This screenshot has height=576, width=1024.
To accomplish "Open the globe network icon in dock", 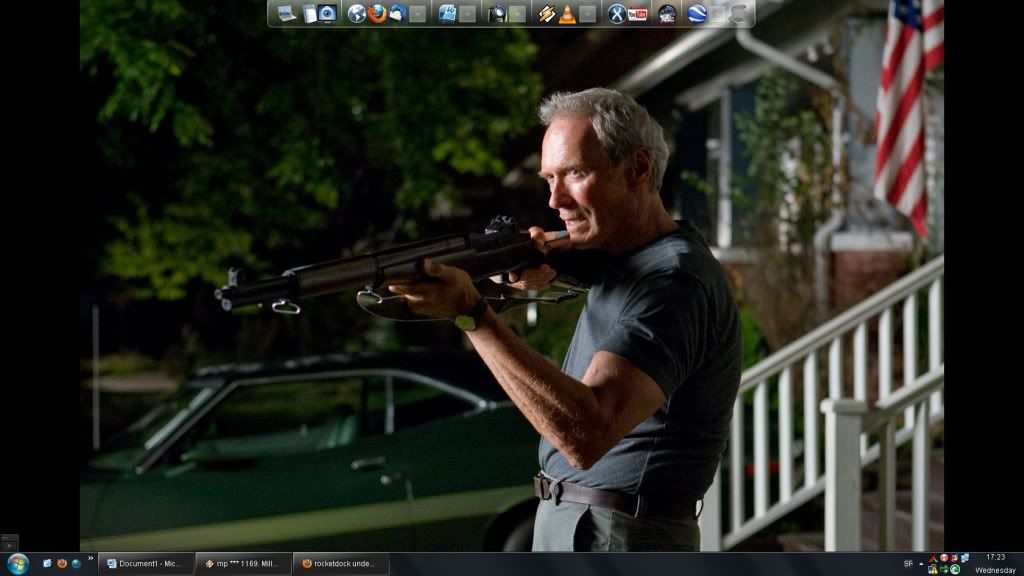I will tap(357, 14).
